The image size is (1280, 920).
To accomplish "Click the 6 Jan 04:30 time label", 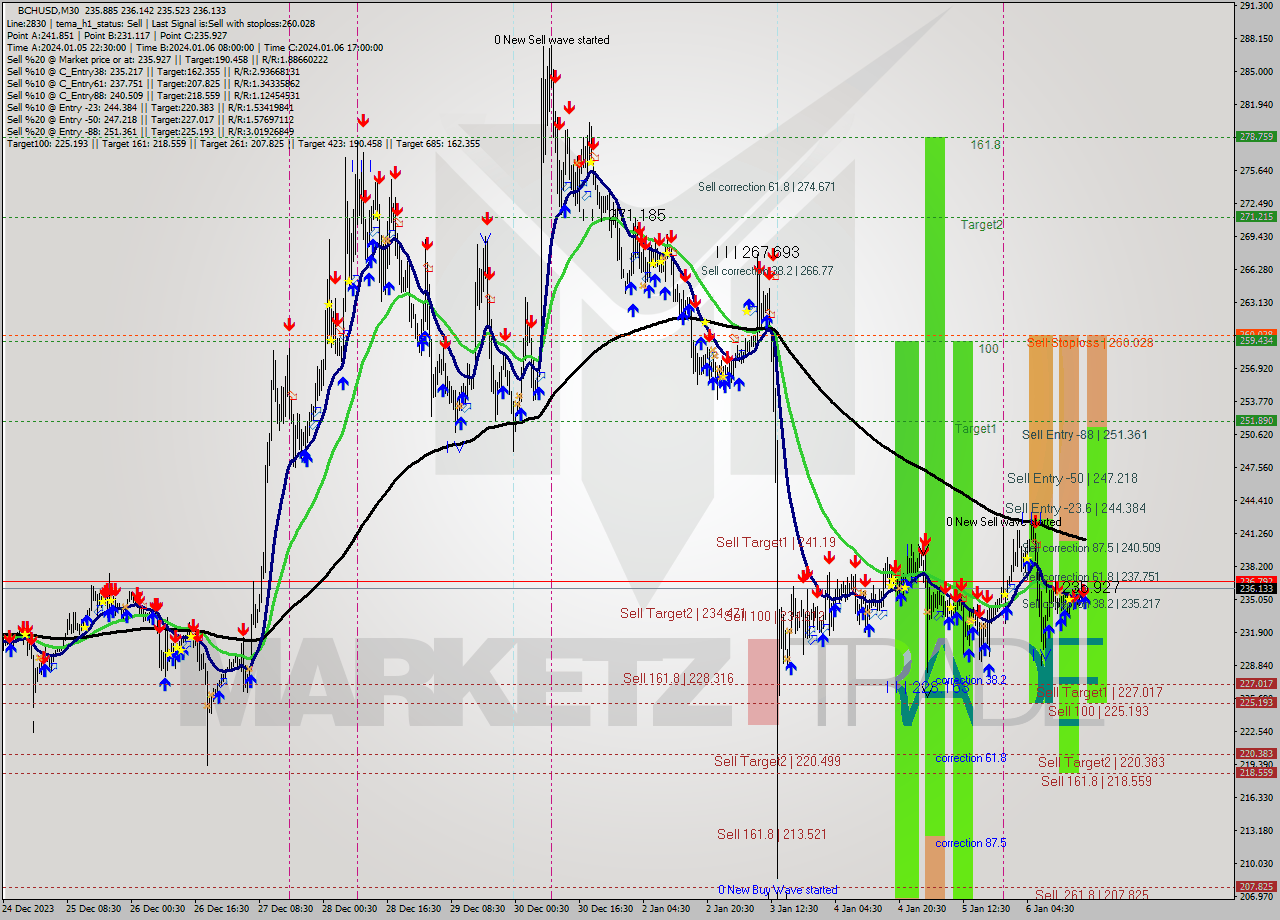I will [x=1051, y=910].
